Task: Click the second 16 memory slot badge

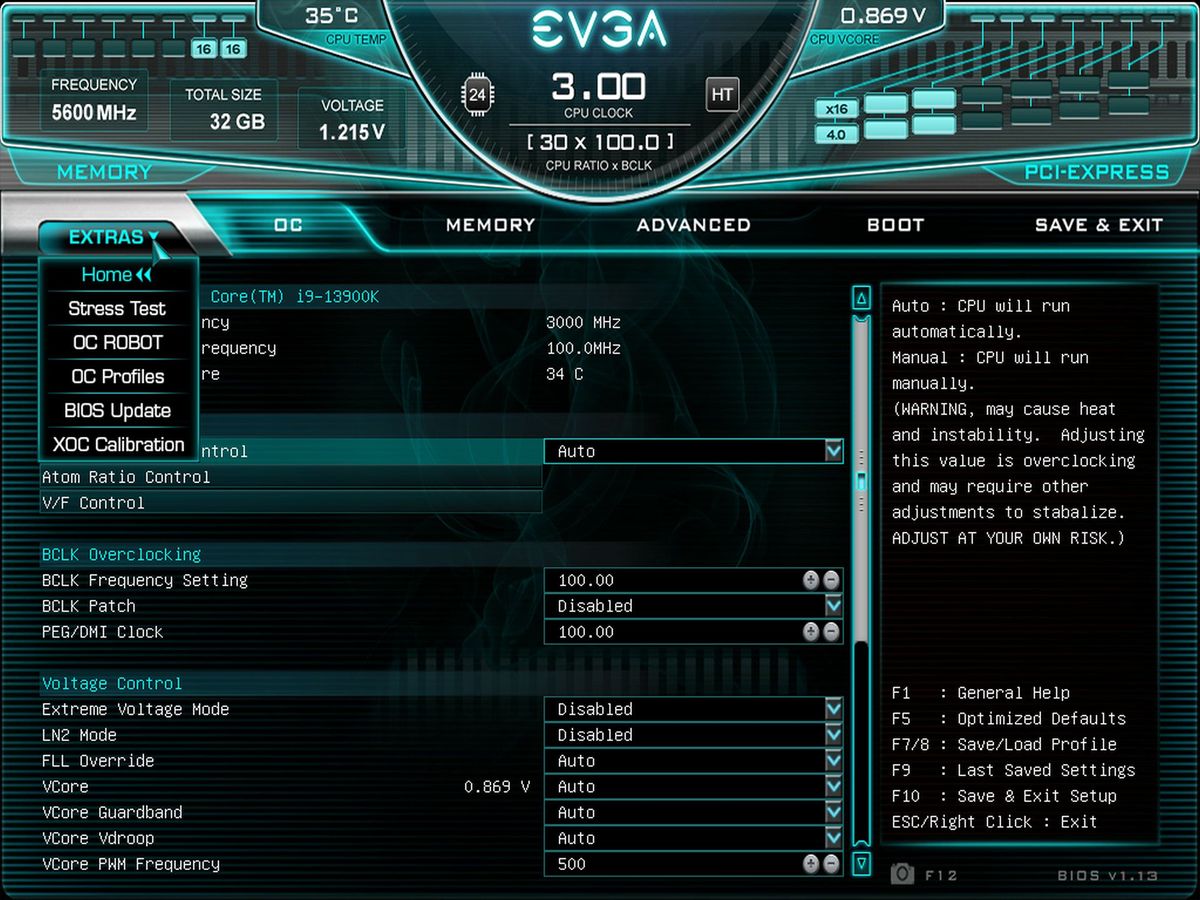Action: pyautogui.click(x=234, y=49)
